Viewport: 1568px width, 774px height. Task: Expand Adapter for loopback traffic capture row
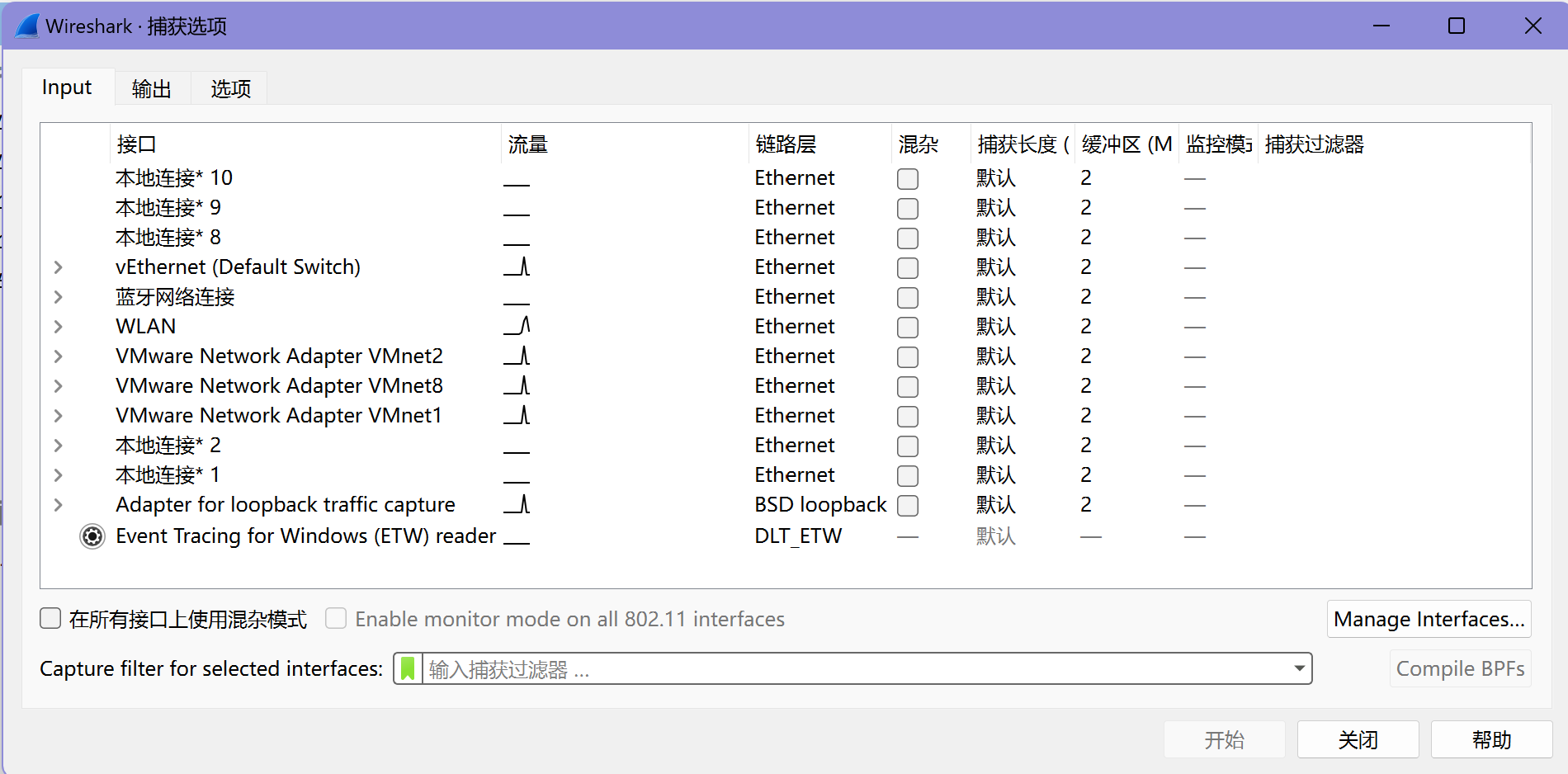pyautogui.click(x=58, y=505)
